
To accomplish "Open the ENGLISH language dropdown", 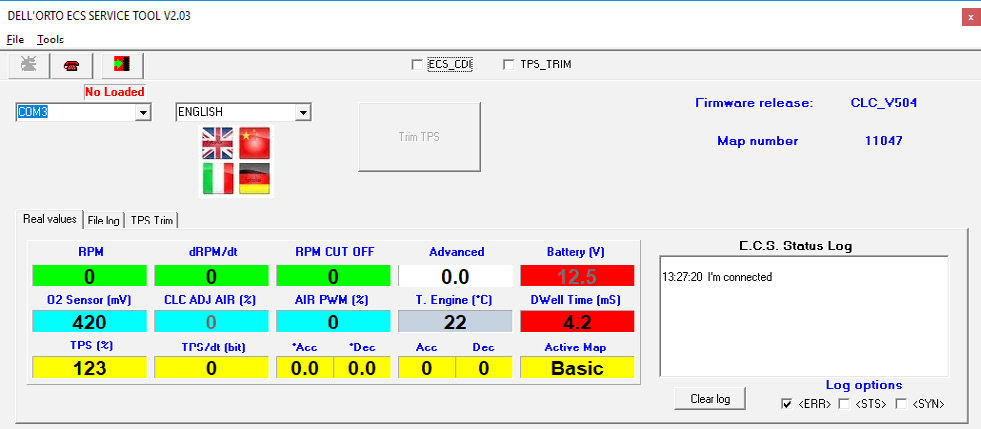I will (x=303, y=113).
